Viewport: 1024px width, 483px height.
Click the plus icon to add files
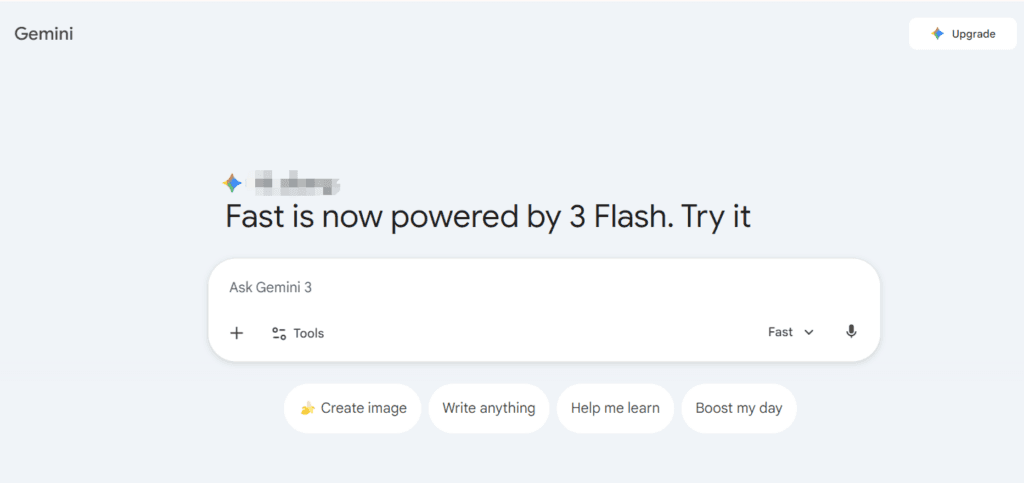pos(237,333)
